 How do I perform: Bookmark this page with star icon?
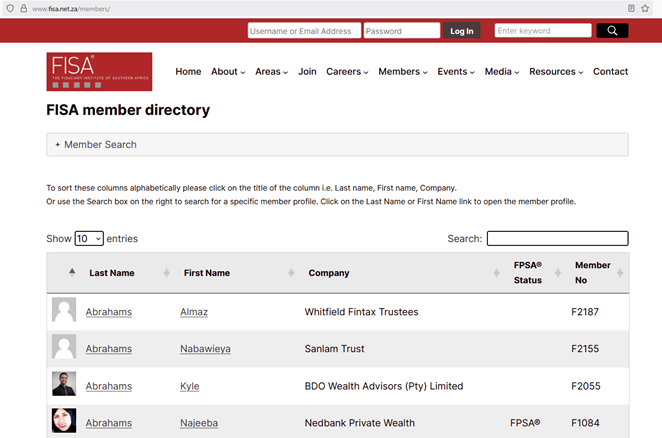click(x=645, y=8)
